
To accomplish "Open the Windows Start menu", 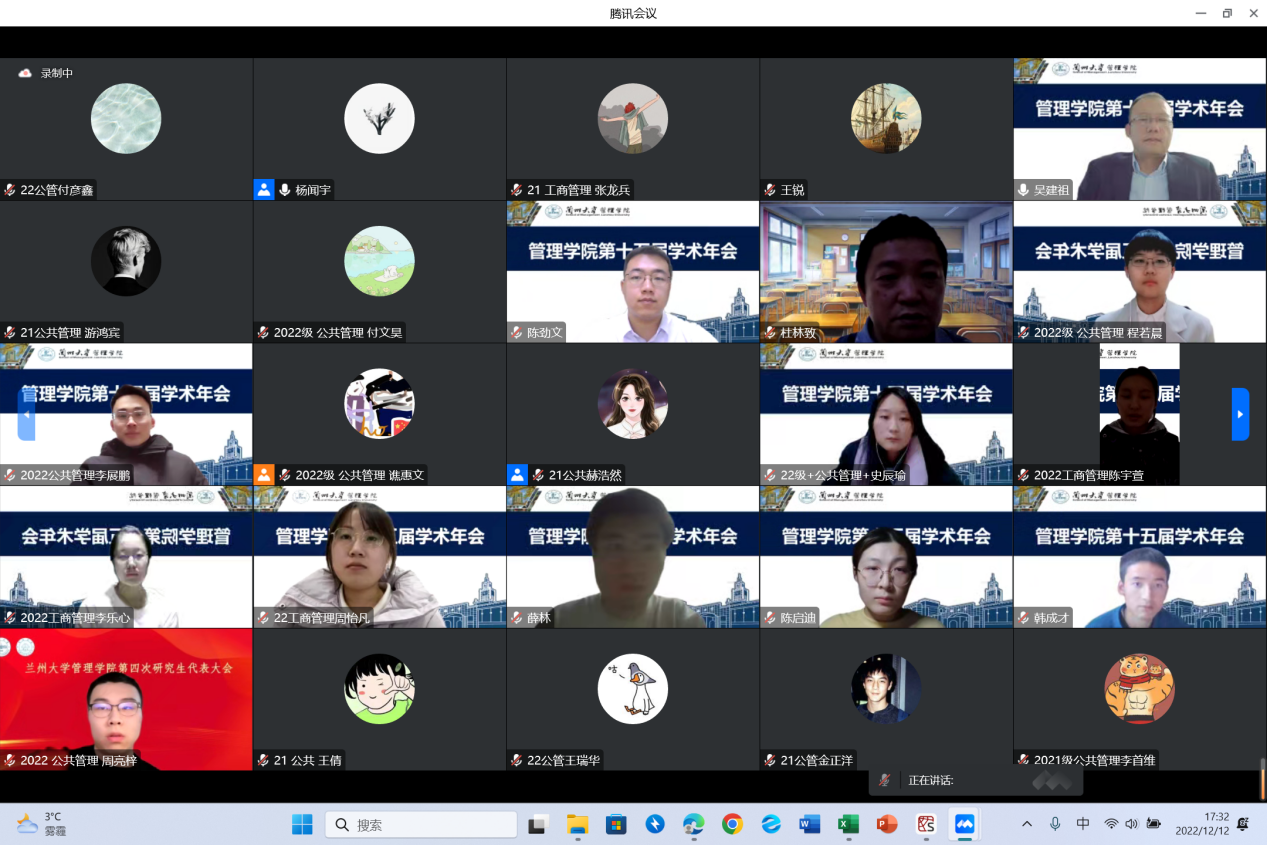I will (x=302, y=824).
